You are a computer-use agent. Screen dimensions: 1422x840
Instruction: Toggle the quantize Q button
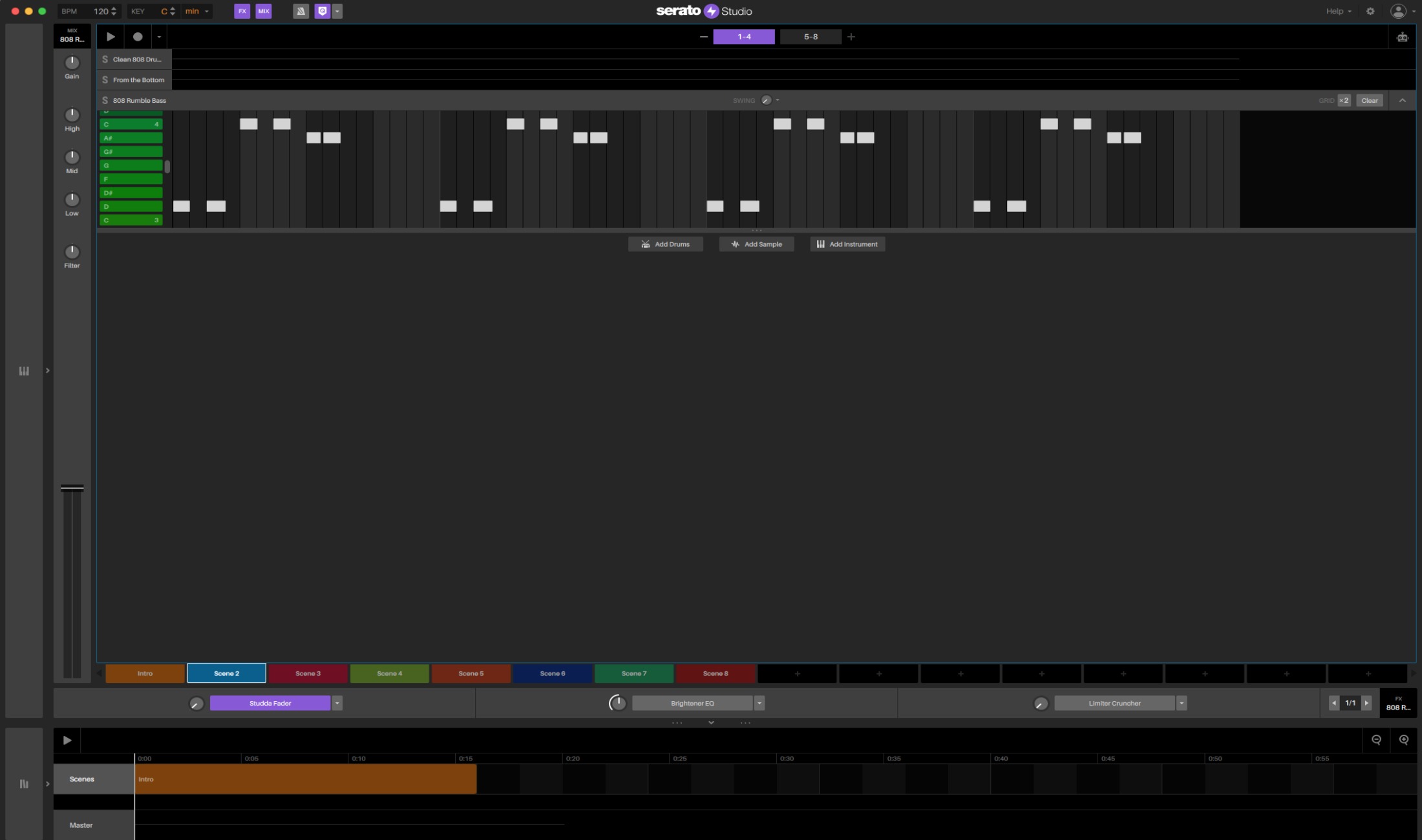pos(322,11)
